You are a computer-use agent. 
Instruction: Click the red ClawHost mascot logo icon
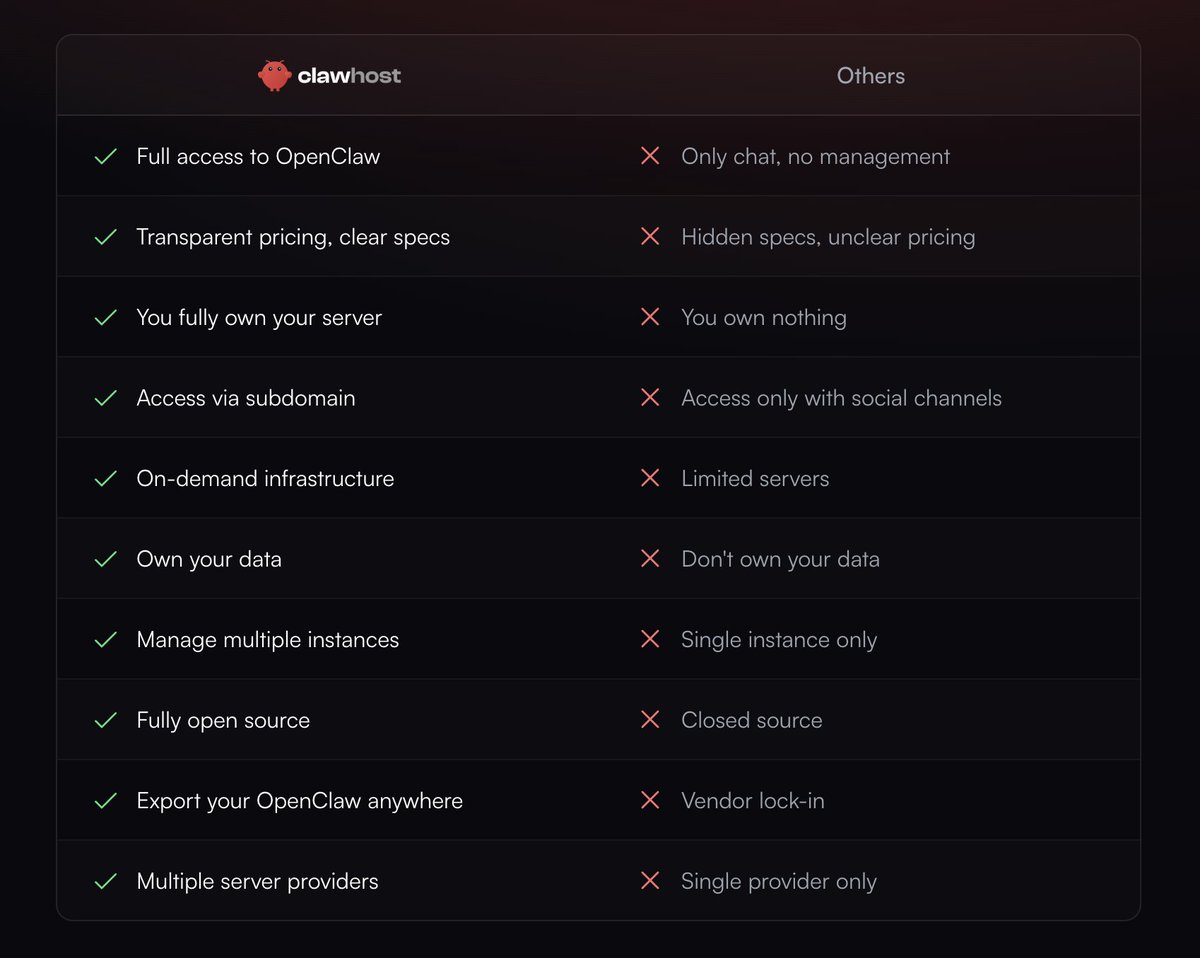[x=275, y=75]
